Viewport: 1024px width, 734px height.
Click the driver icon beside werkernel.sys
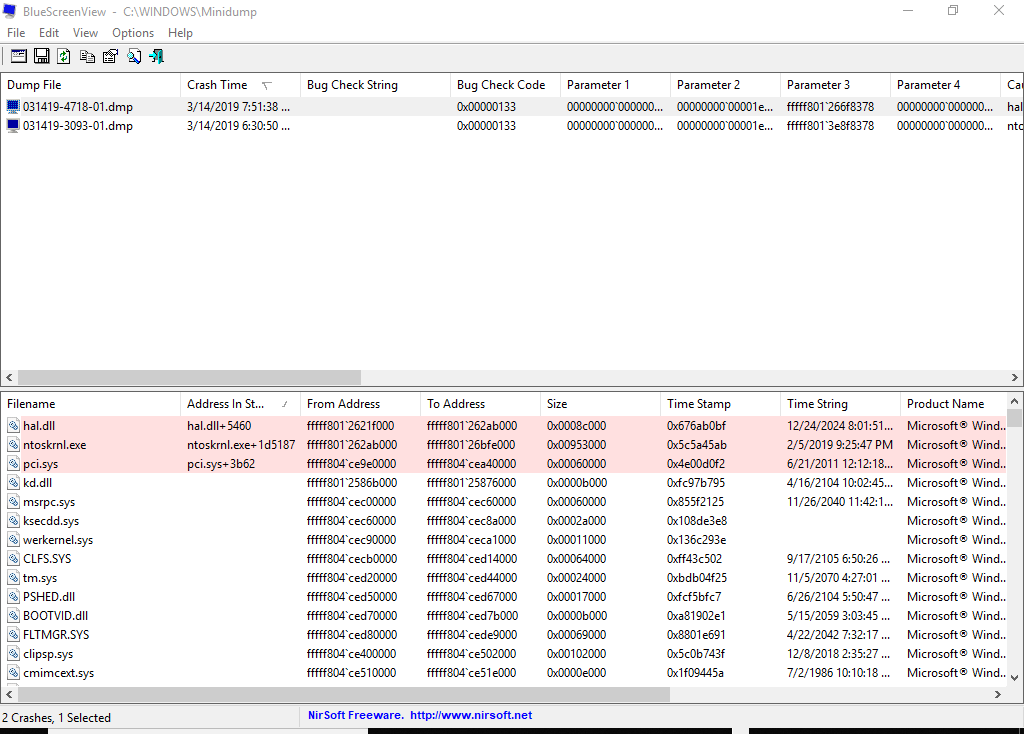(13, 539)
